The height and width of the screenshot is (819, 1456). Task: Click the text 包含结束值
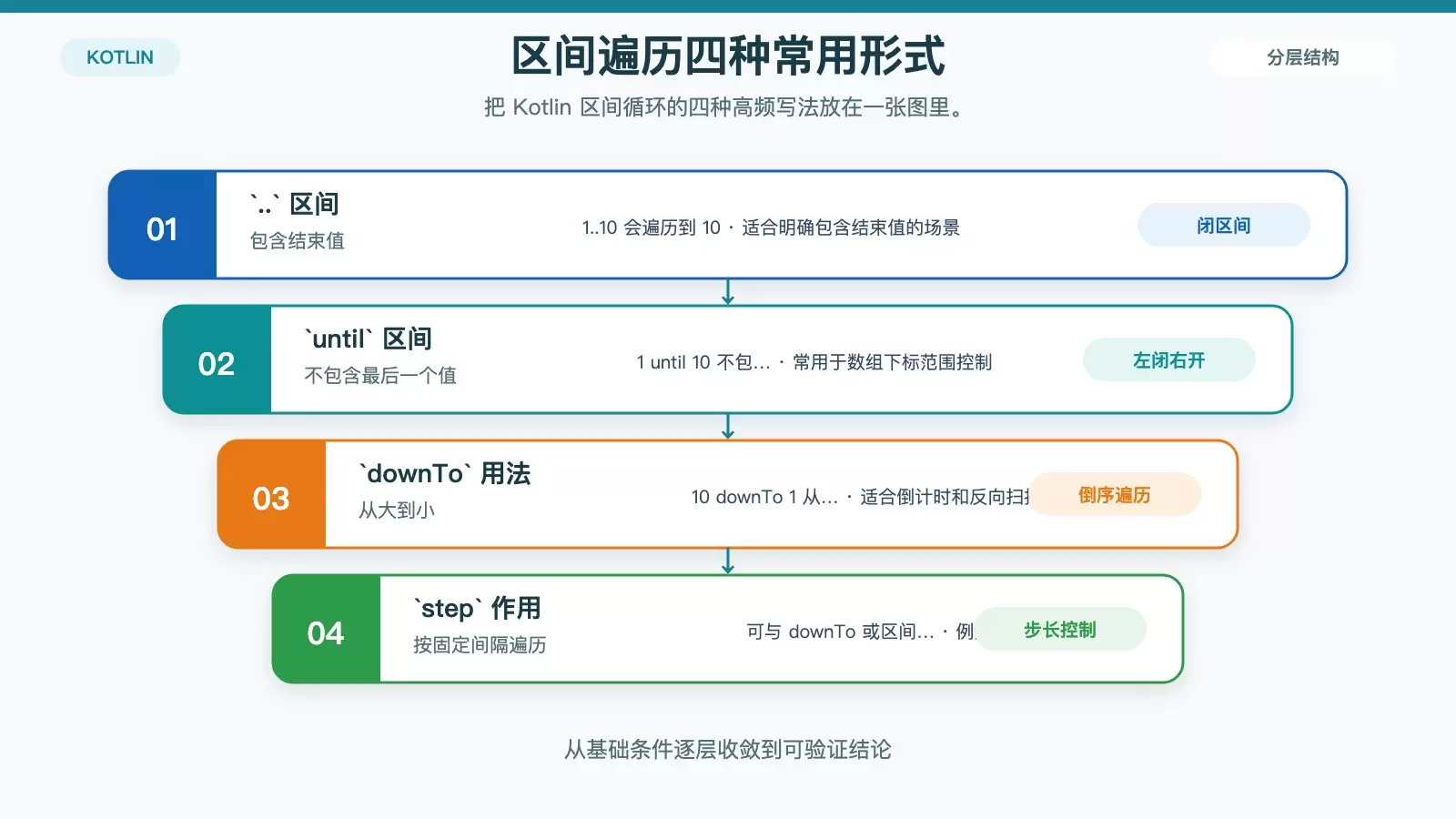298,241
